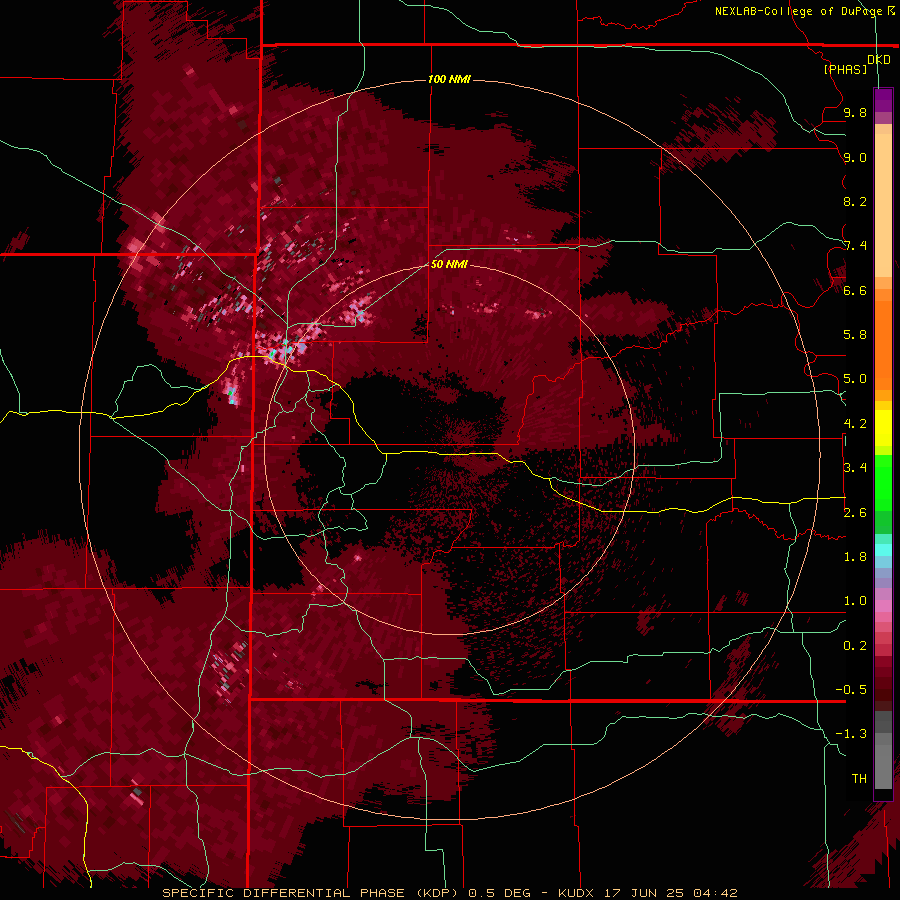The width and height of the screenshot is (900, 900).
Task: Click the 1.0 scale value
Action: [x=855, y=601]
